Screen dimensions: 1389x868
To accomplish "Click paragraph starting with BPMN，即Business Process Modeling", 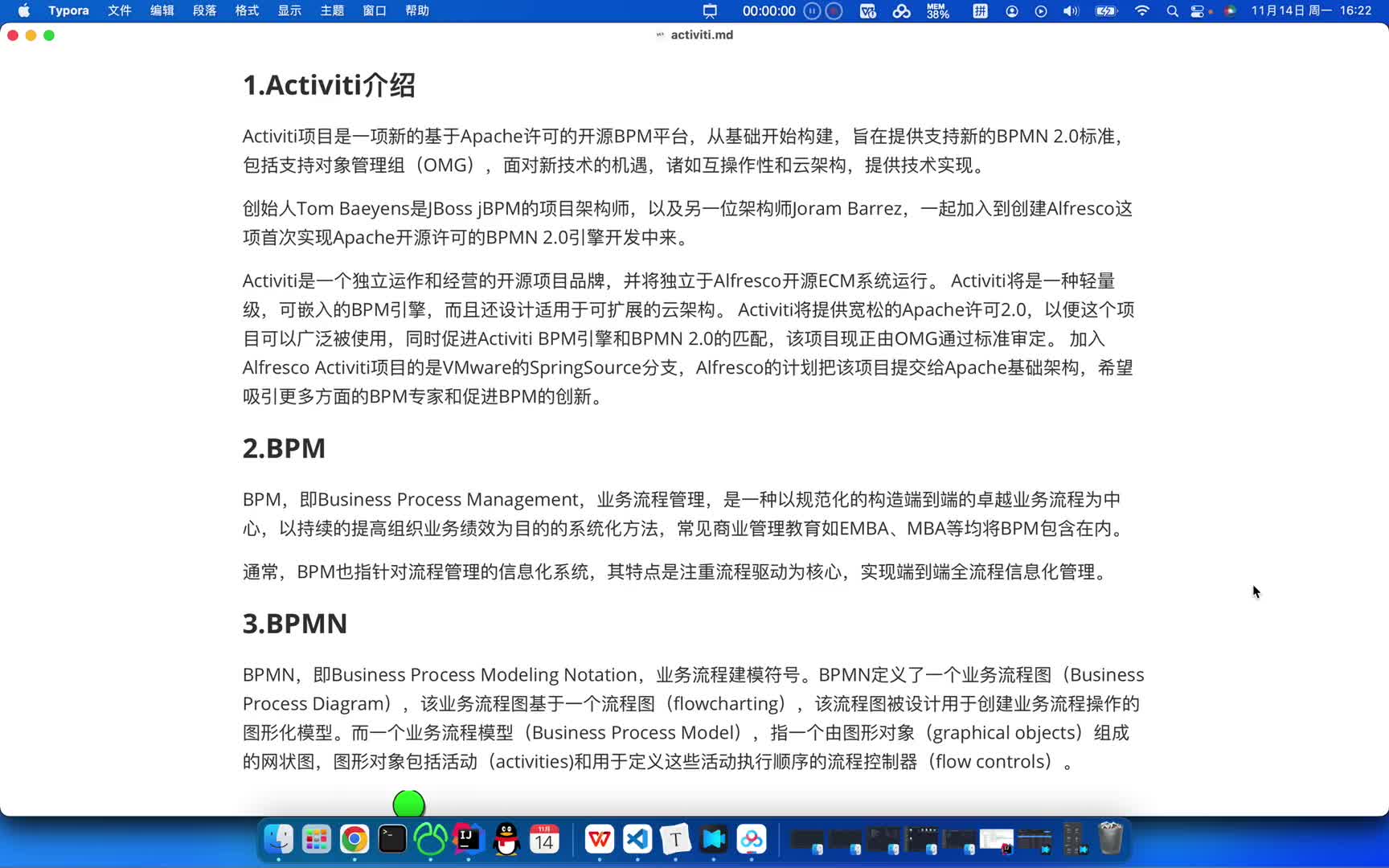I will [693, 718].
